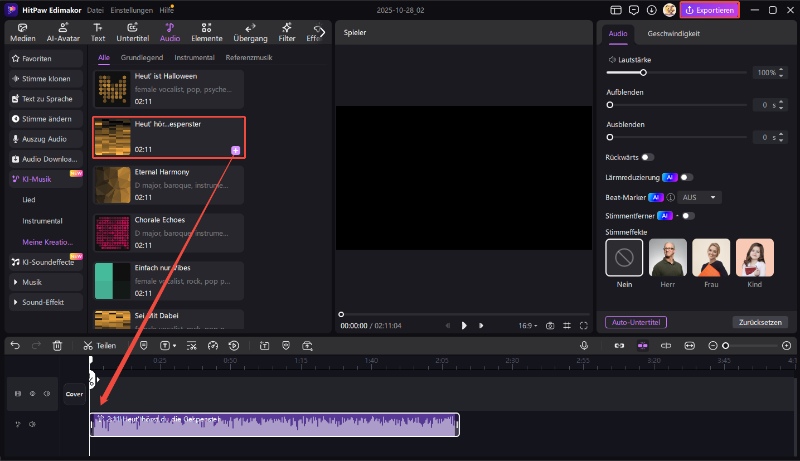The width and height of the screenshot is (800, 461).
Task: Add Heut' hör...espenster track with plus icon
Action: tap(236, 150)
